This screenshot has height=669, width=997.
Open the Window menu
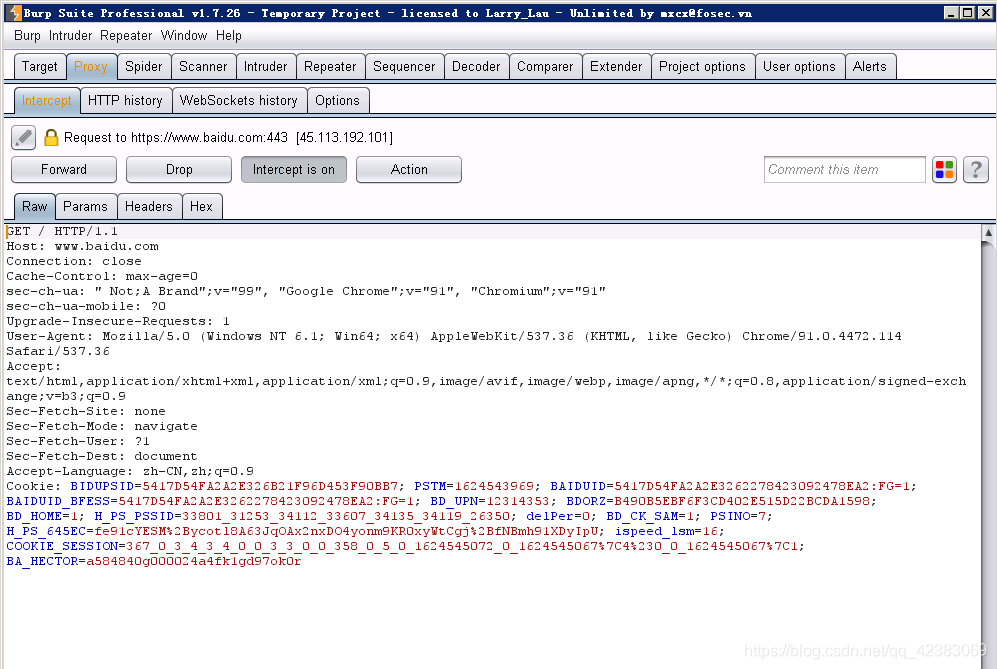184,36
